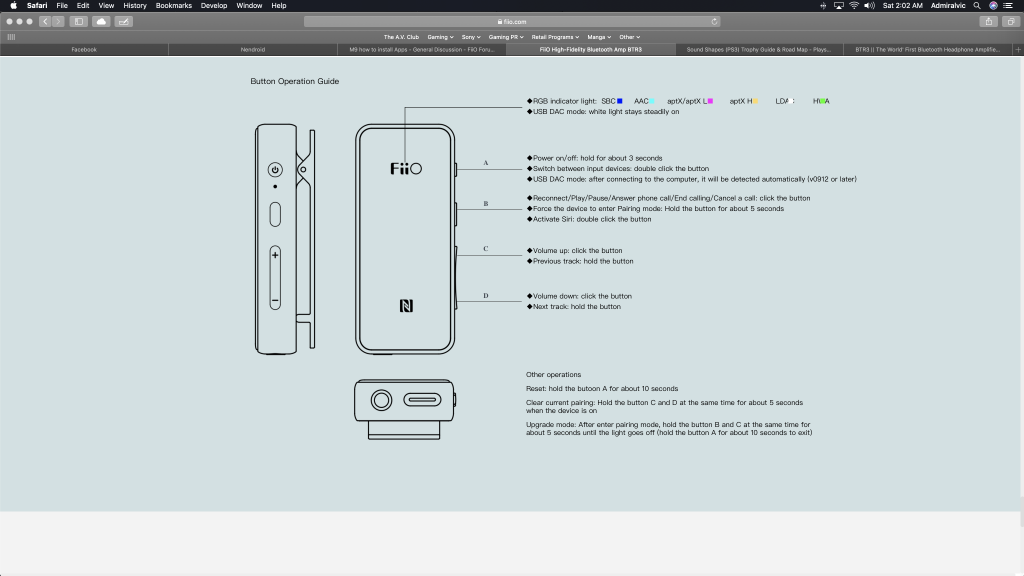Screen dimensions: 1024x576
Task: Open the Apple menu
Action: 13,5
